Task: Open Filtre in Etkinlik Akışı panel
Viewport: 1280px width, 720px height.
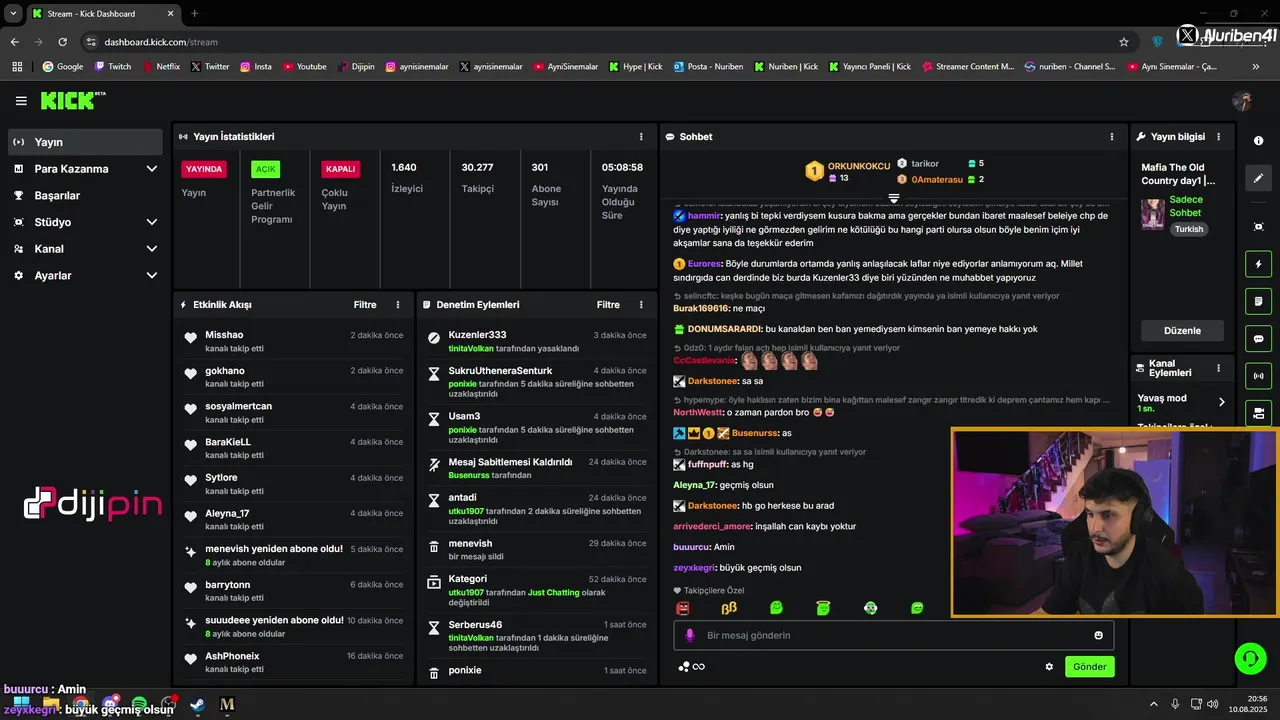Action: (365, 304)
